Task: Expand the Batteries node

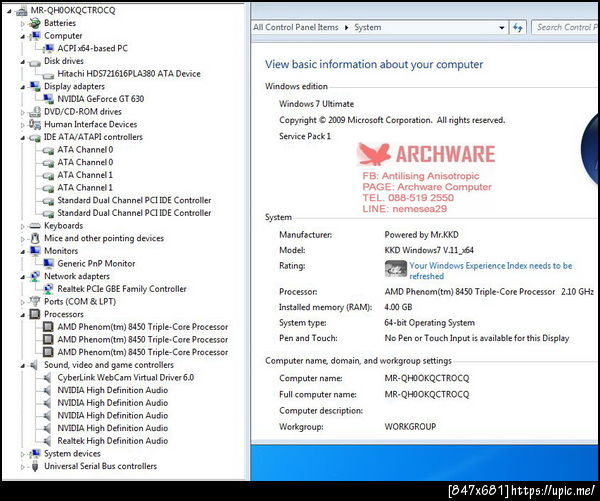Action: click(x=23, y=24)
